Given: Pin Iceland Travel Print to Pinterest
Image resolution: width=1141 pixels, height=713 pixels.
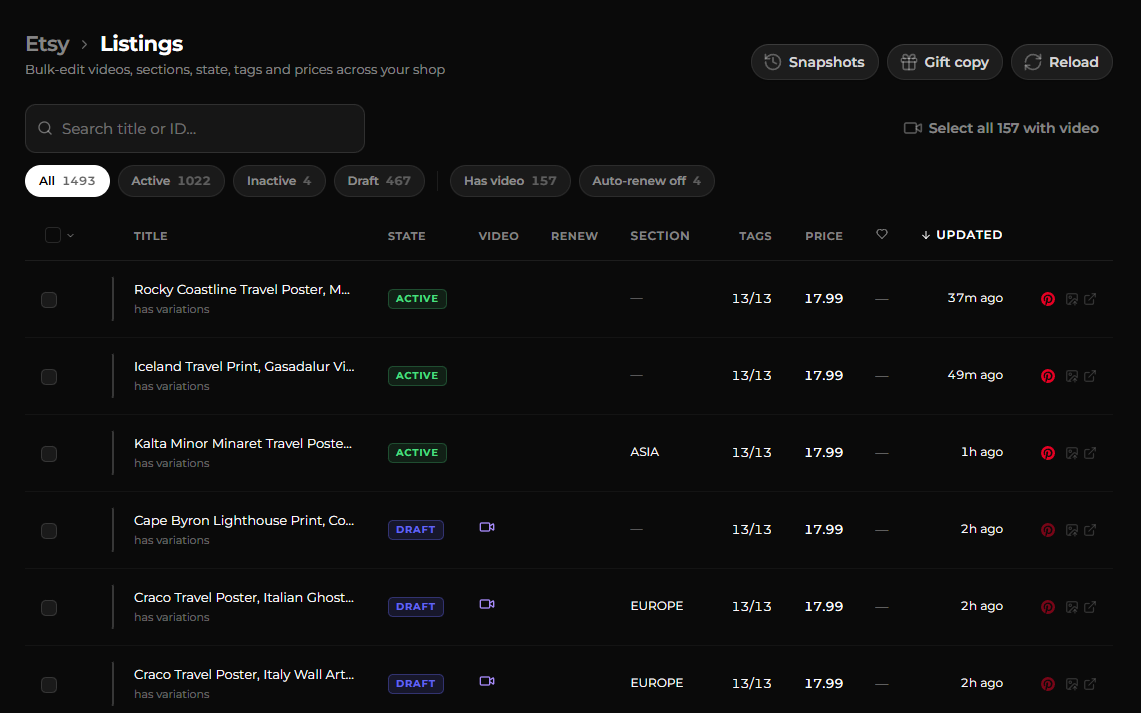Looking at the screenshot, I should pyautogui.click(x=1048, y=376).
